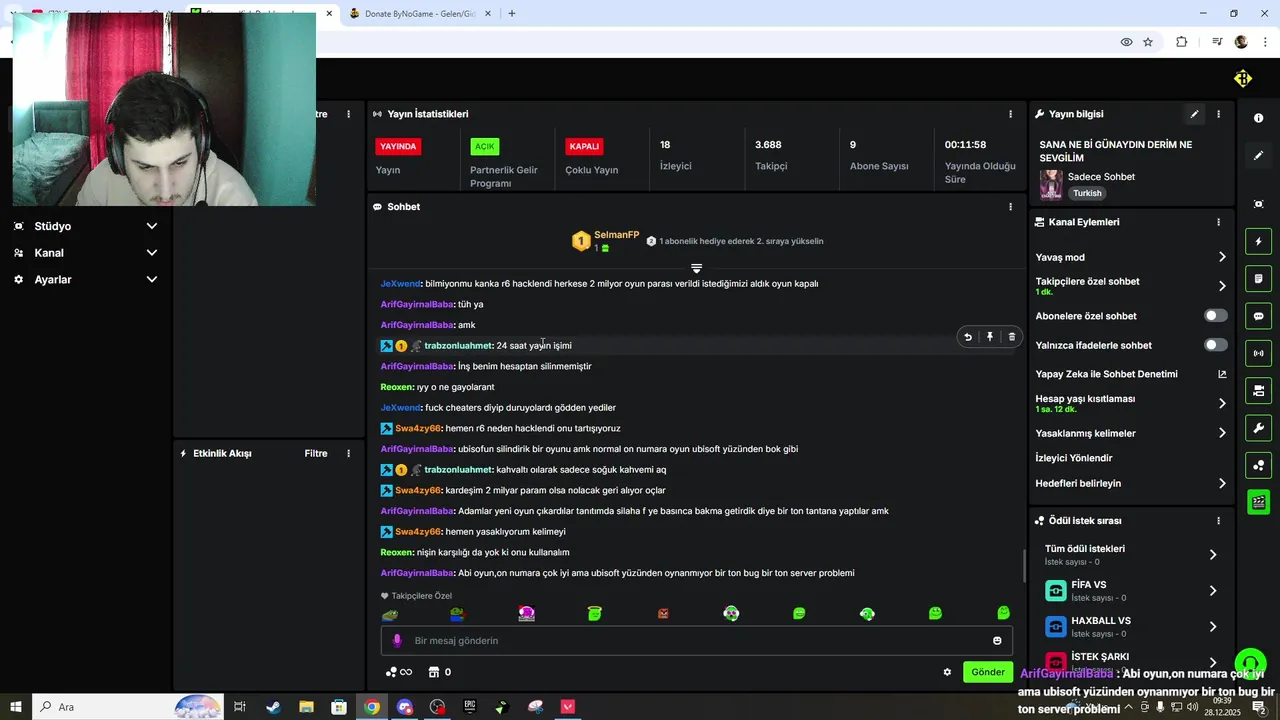Click the reply arrow on trabzonluahmet message

pyautogui.click(x=967, y=337)
